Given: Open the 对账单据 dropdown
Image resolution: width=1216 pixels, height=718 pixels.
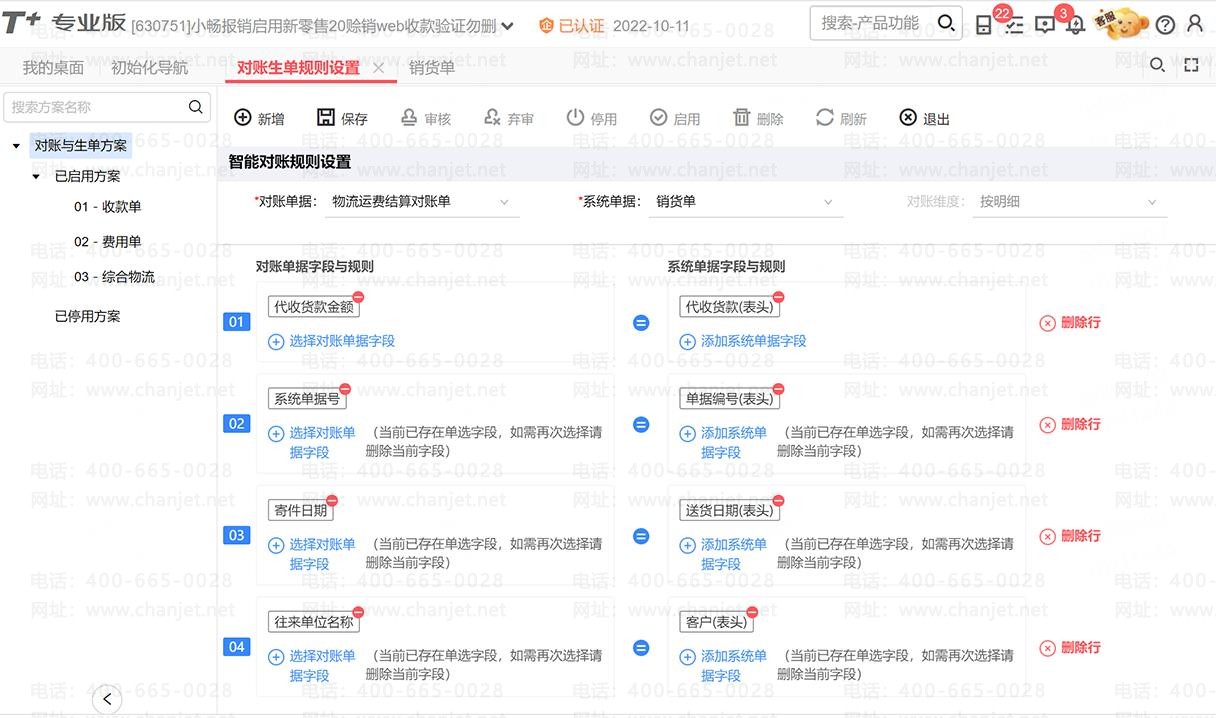Looking at the screenshot, I should pyautogui.click(x=422, y=202).
